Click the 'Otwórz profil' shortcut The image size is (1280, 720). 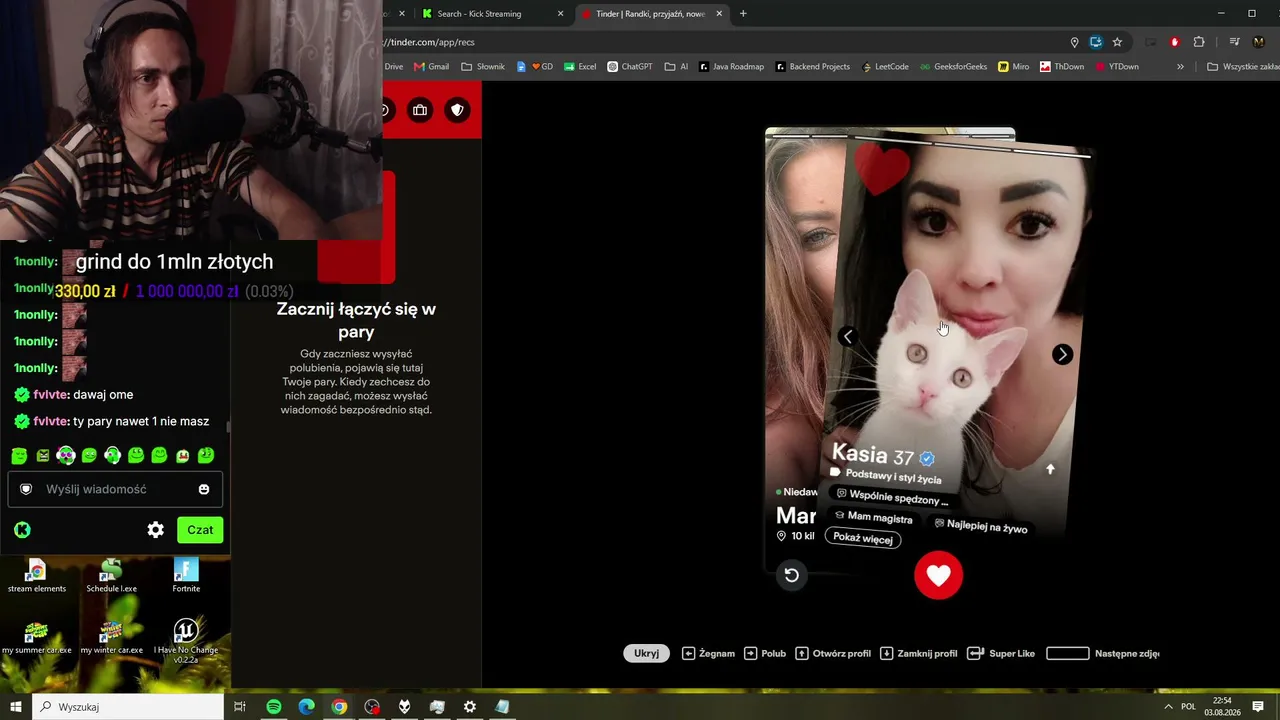[x=833, y=653]
